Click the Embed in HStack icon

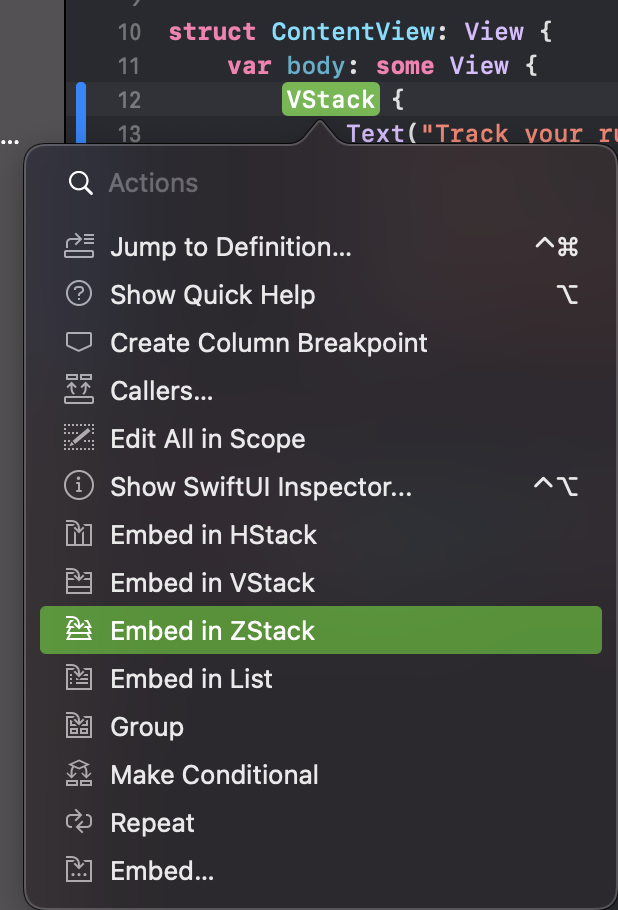pos(79,535)
